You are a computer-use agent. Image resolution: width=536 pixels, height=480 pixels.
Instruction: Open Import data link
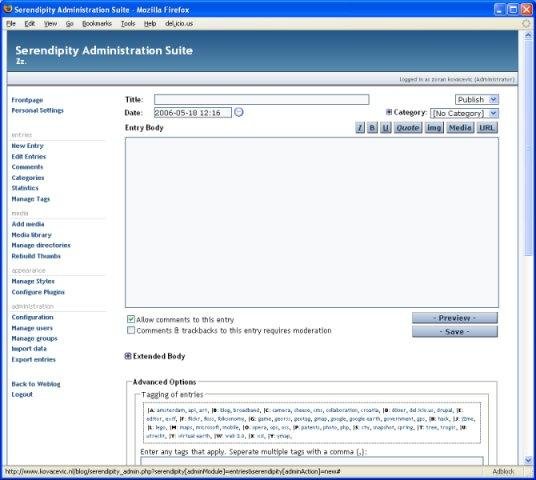29,349
